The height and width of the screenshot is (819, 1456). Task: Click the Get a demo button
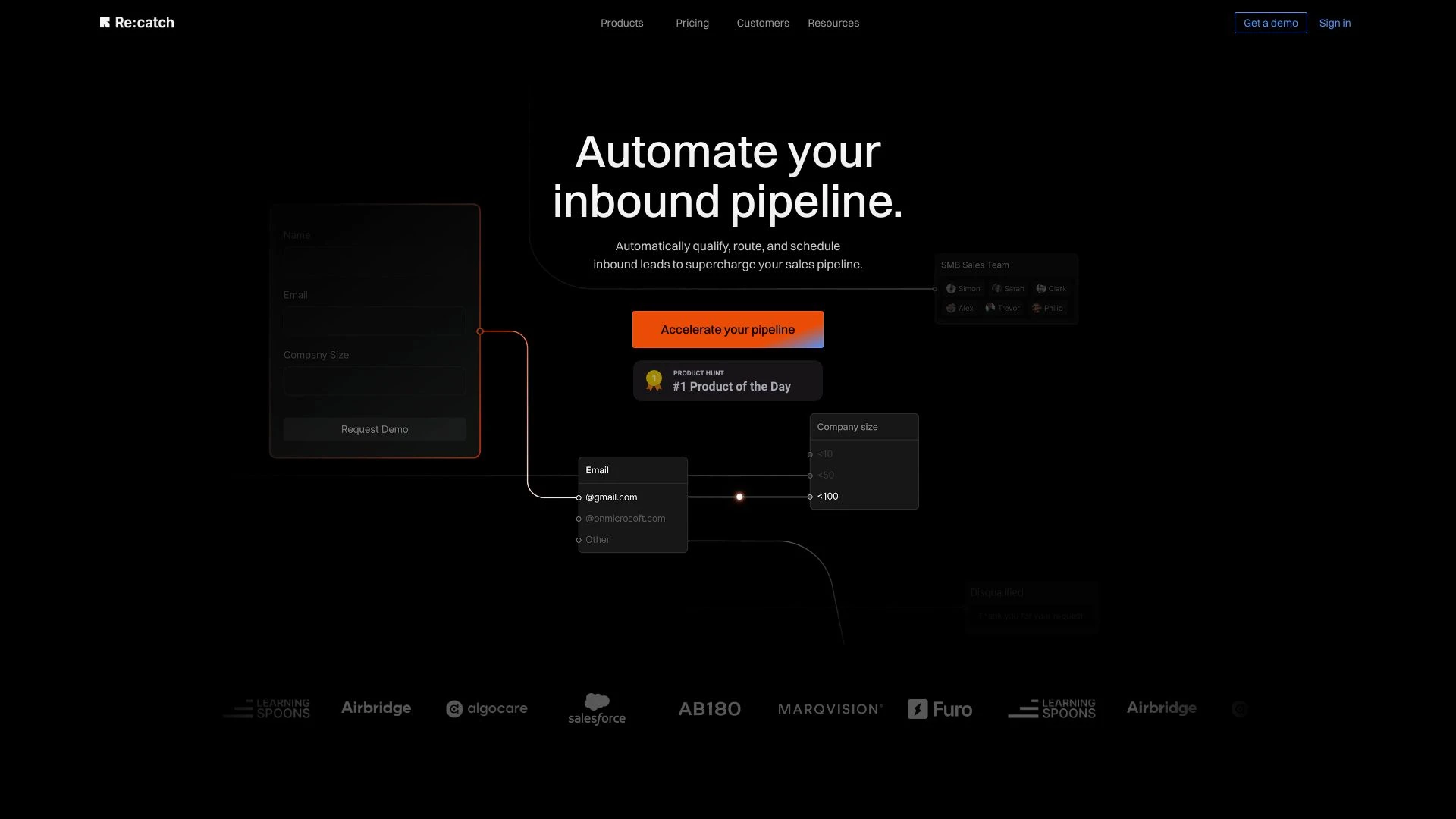point(1271,22)
